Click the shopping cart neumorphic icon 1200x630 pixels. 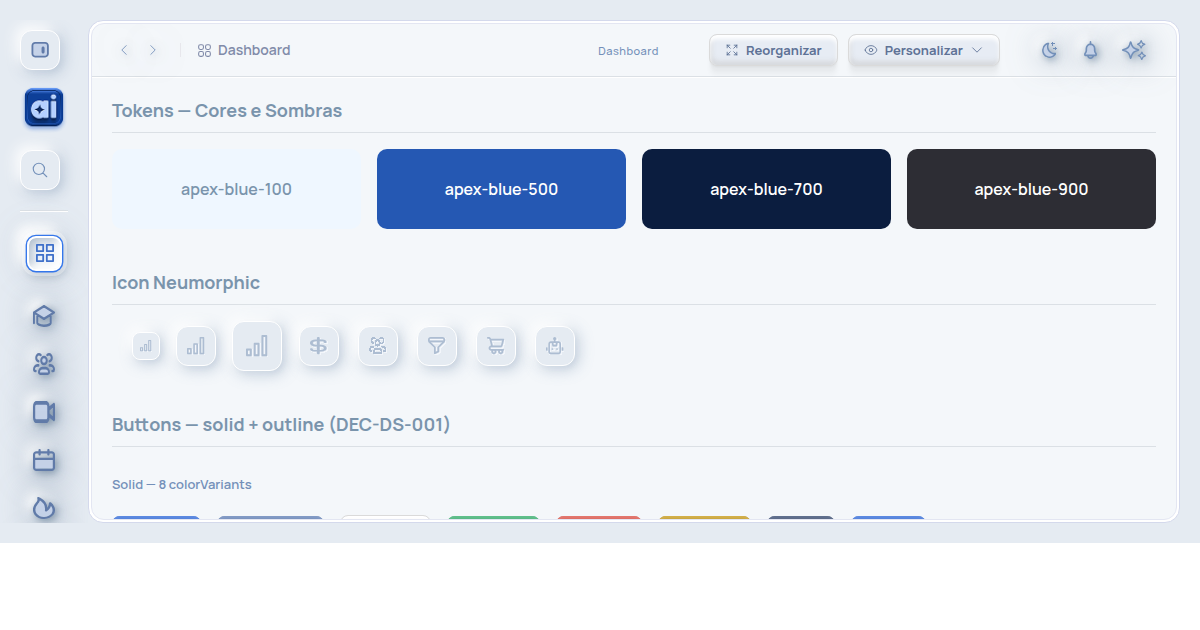pos(496,346)
